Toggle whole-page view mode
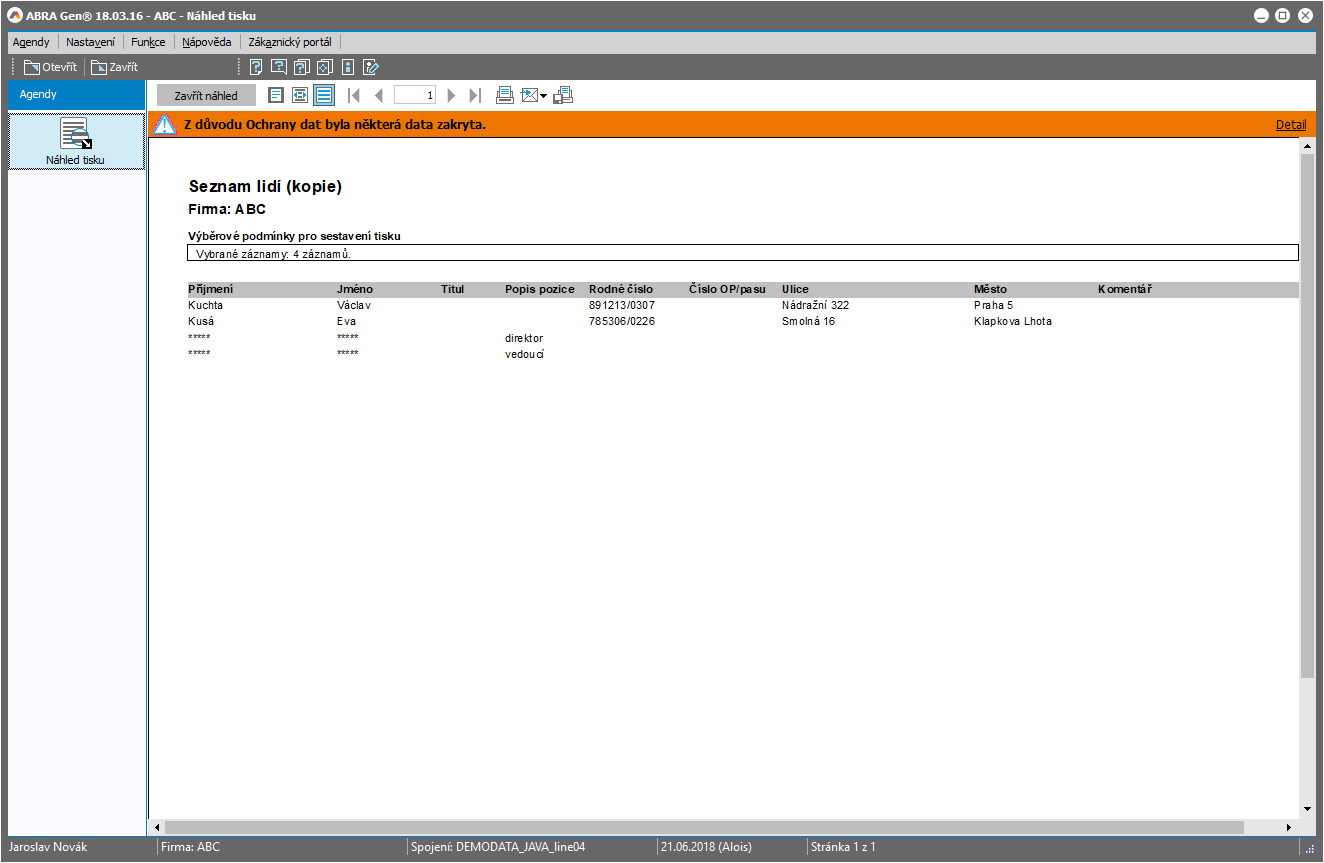 coord(276,95)
